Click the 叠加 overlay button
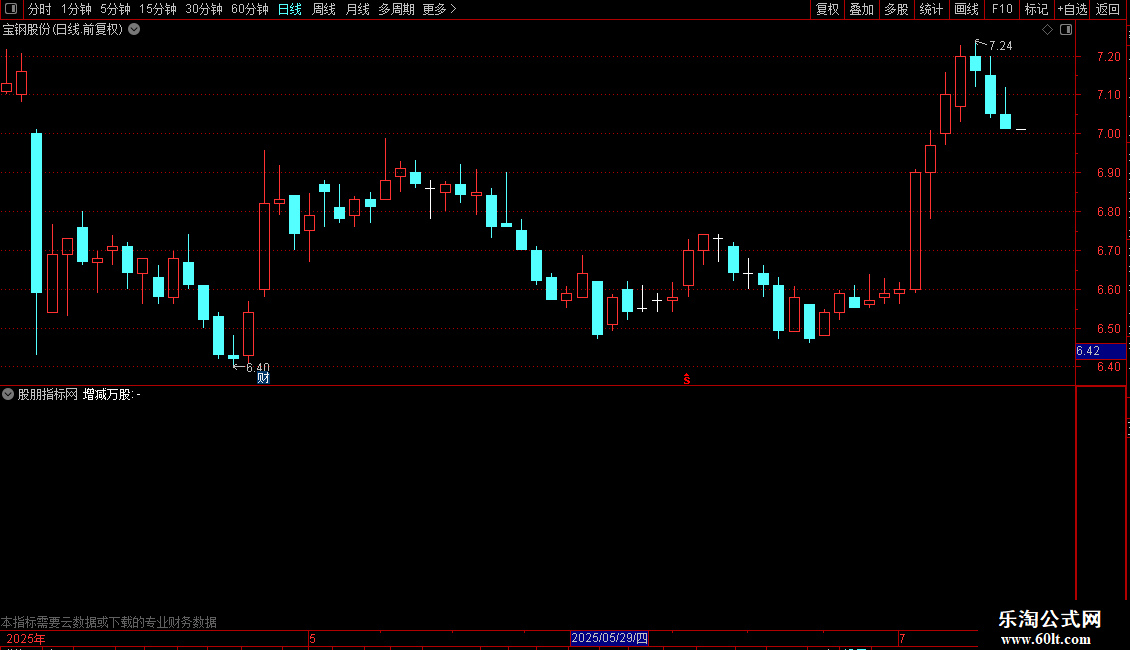This screenshot has height=650, width=1130. coord(861,9)
